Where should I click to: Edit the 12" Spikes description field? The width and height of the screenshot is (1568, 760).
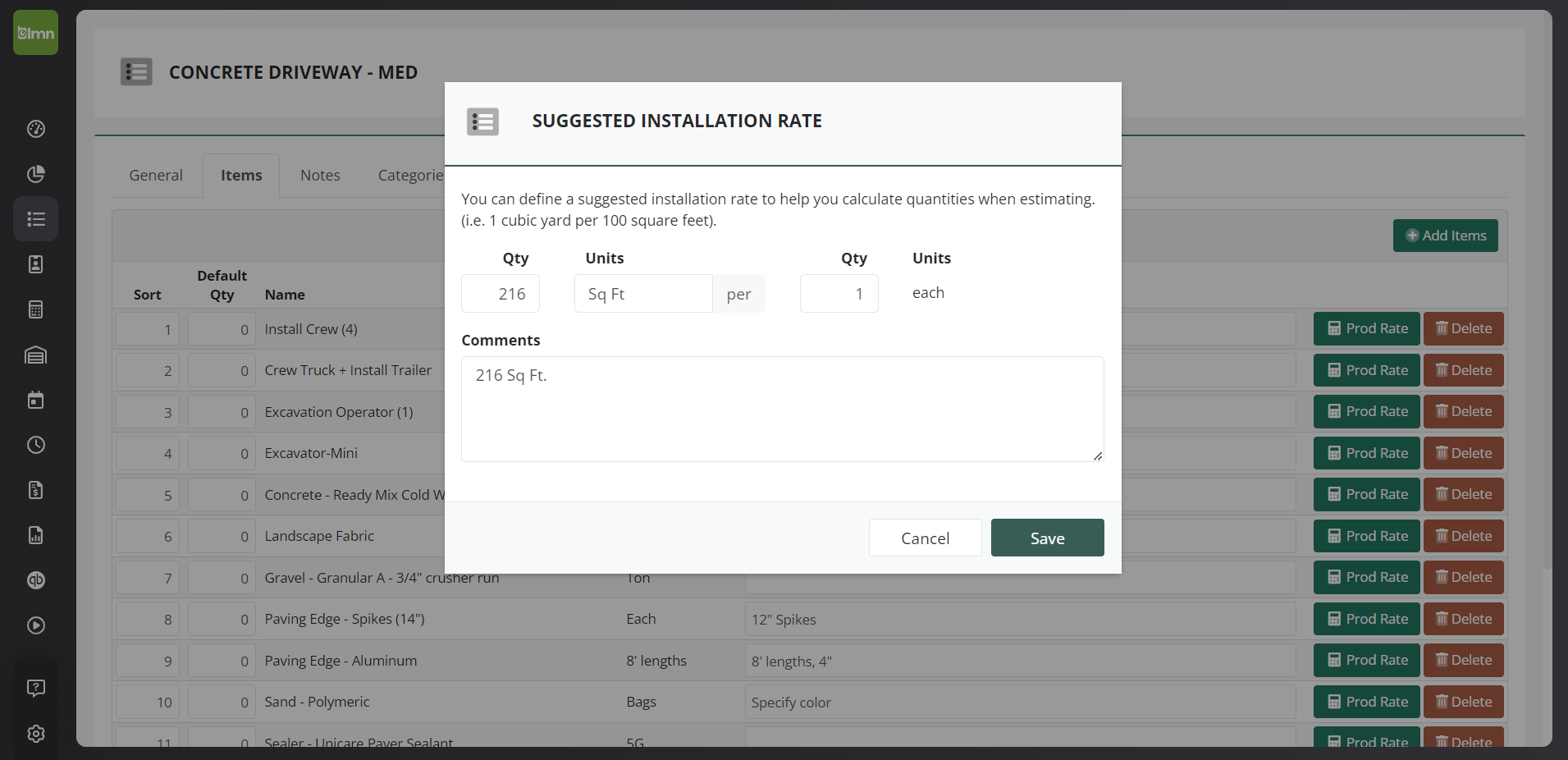pyautogui.click(x=1020, y=620)
